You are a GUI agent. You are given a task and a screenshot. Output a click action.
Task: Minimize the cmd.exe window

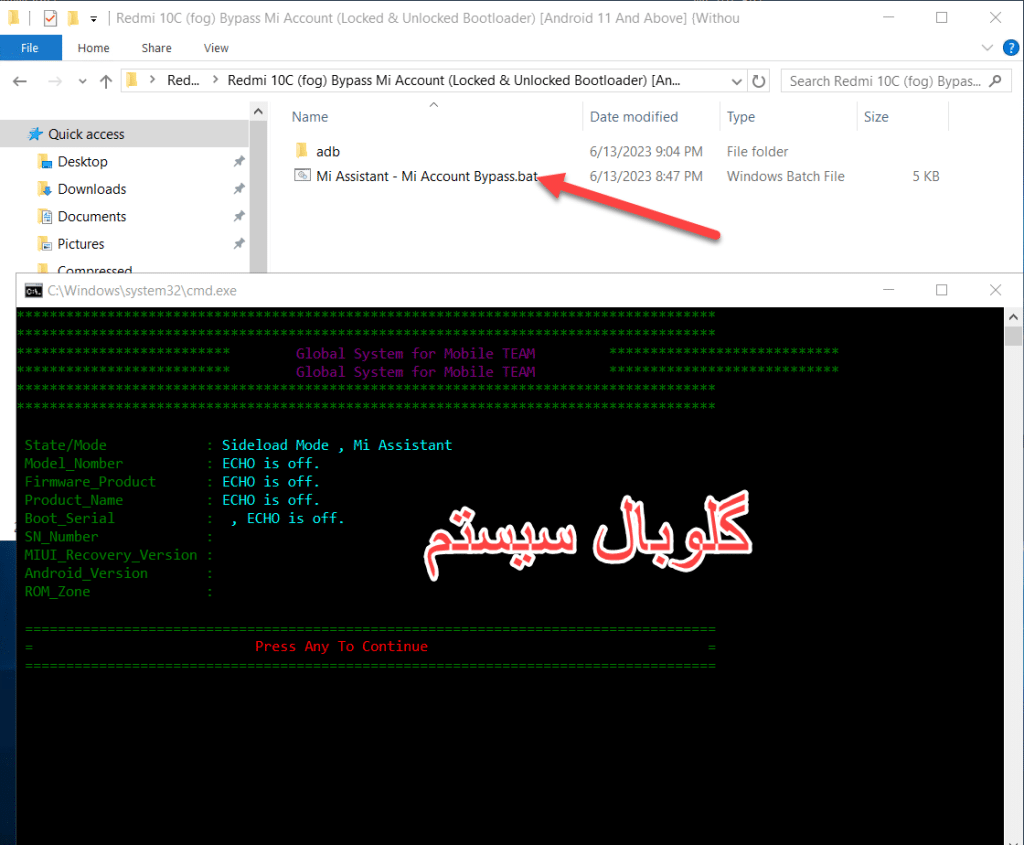[888, 290]
